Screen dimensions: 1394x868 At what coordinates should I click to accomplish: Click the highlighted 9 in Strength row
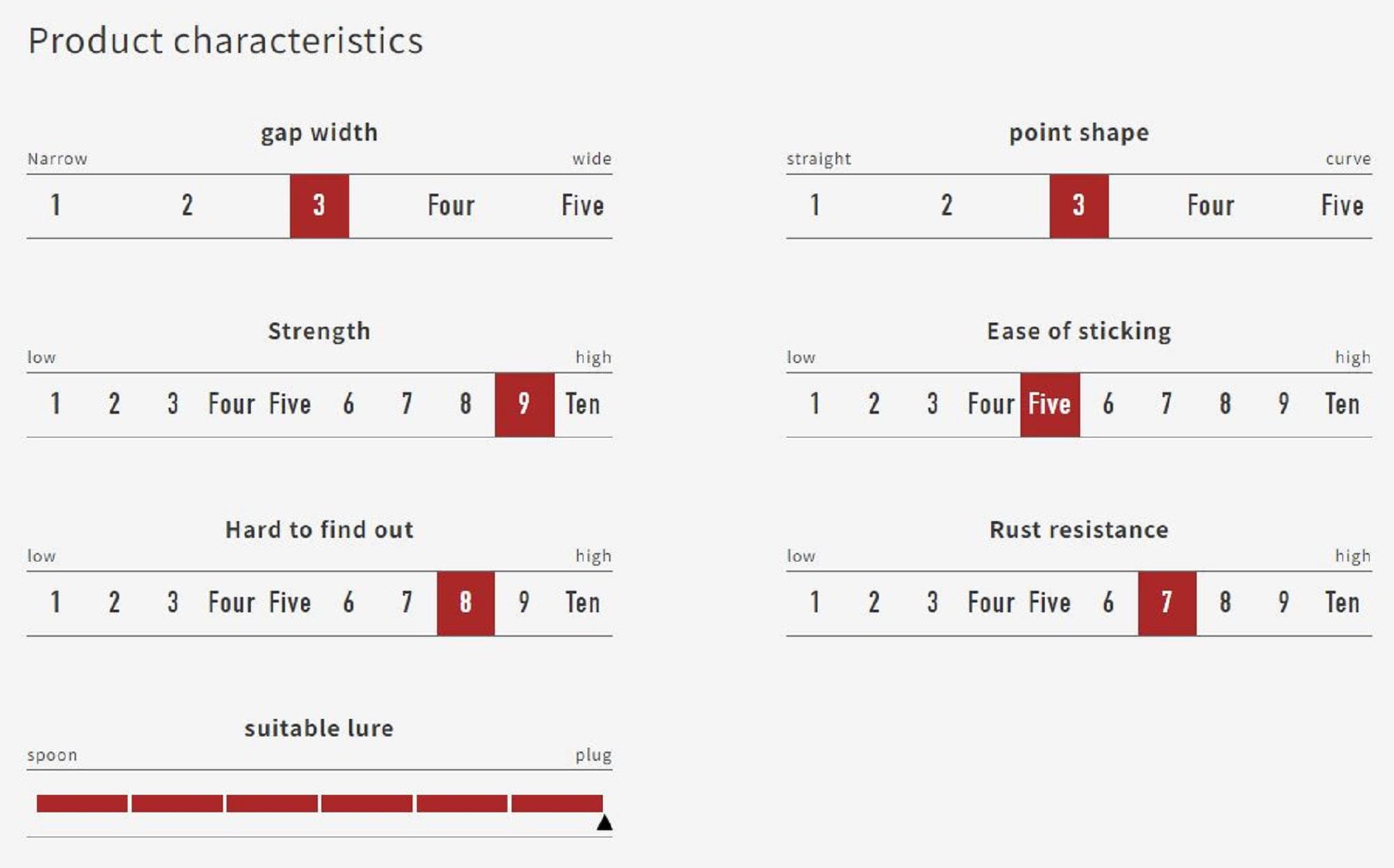tap(524, 405)
